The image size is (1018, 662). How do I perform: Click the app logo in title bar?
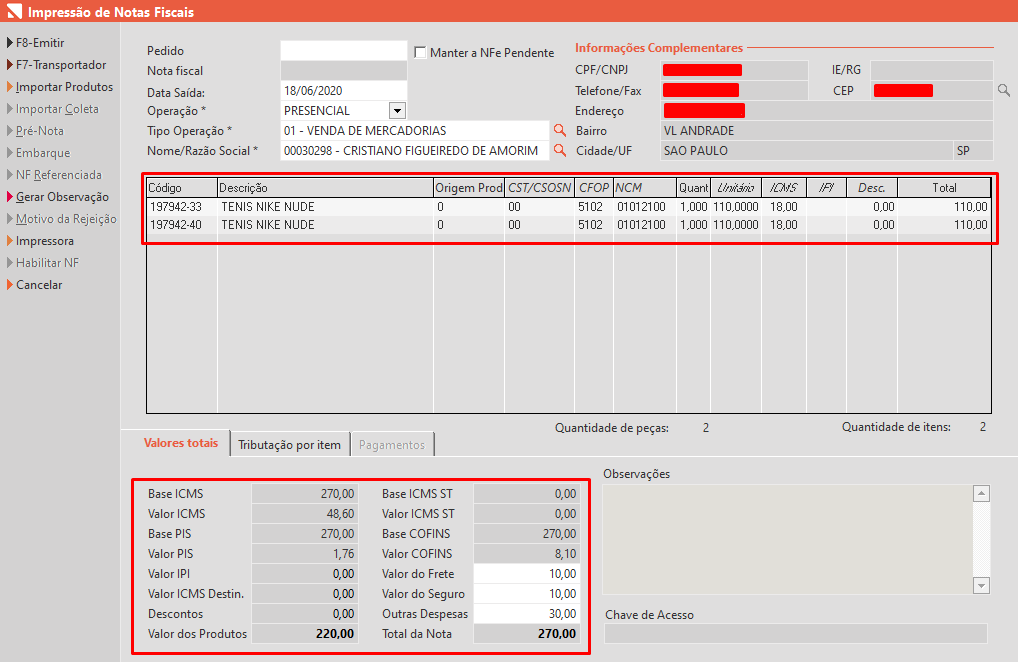pos(14,11)
